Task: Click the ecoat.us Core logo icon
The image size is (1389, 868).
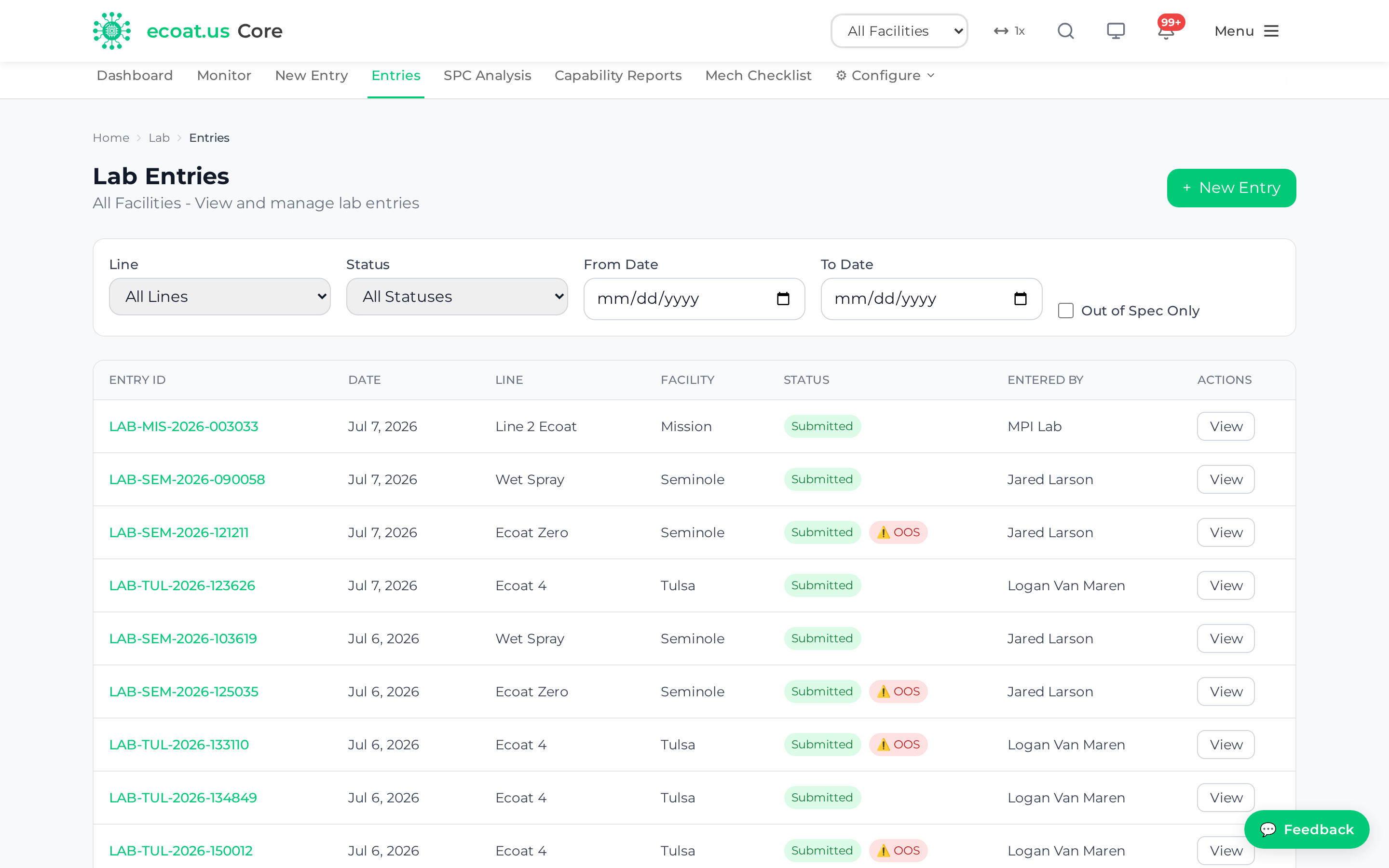Action: (112, 31)
